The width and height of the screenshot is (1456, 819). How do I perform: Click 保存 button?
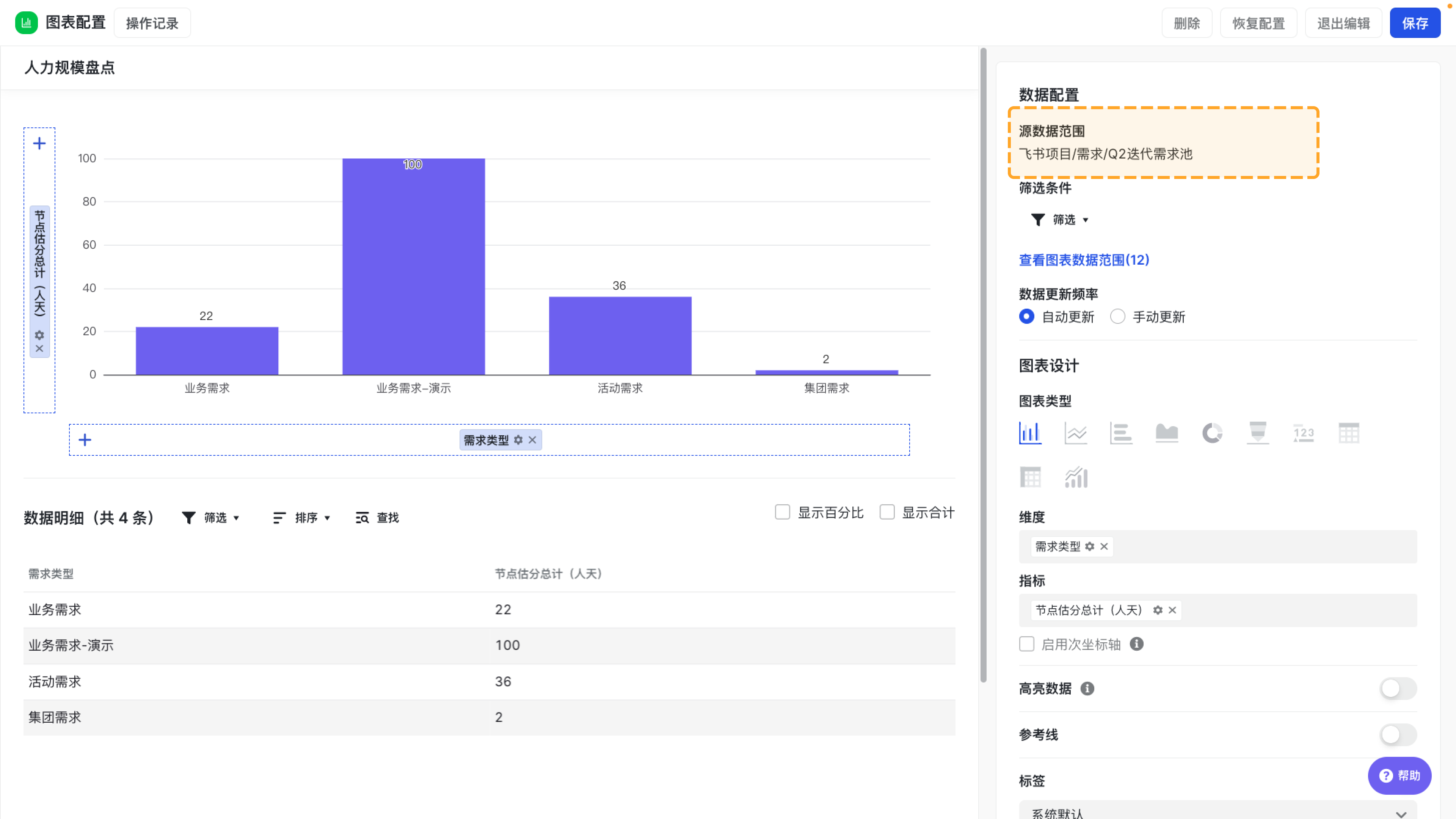click(x=1415, y=23)
